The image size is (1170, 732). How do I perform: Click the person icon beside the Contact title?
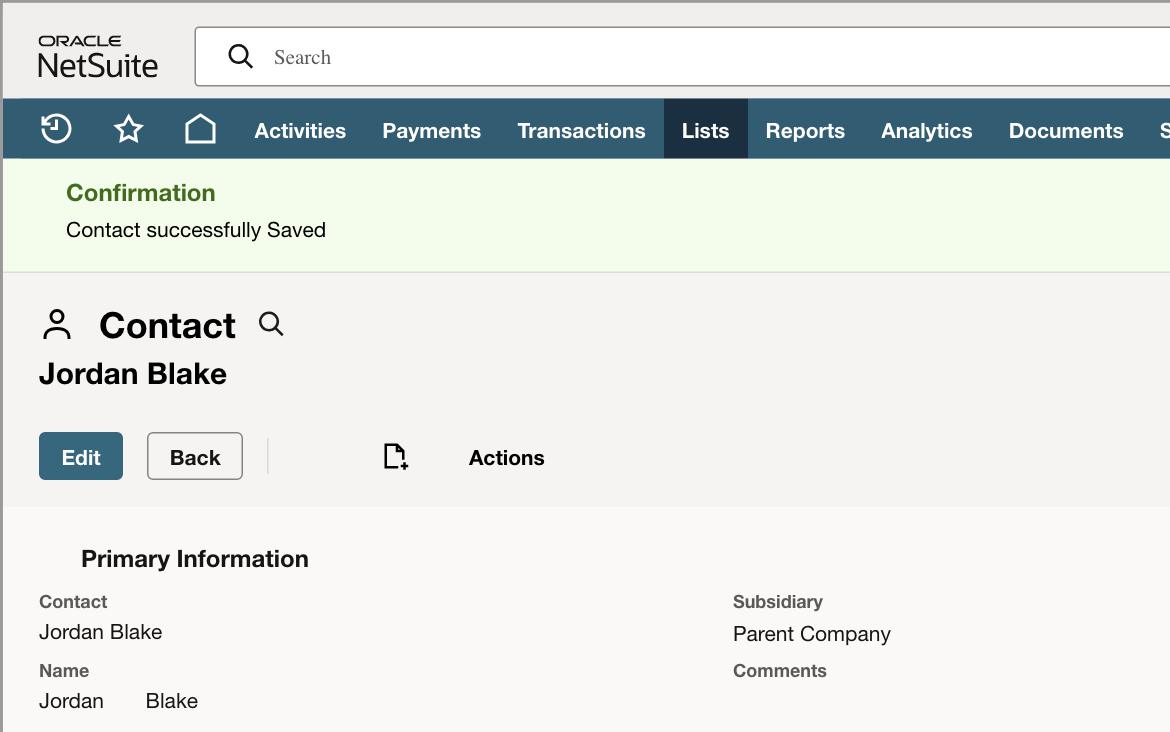point(57,325)
